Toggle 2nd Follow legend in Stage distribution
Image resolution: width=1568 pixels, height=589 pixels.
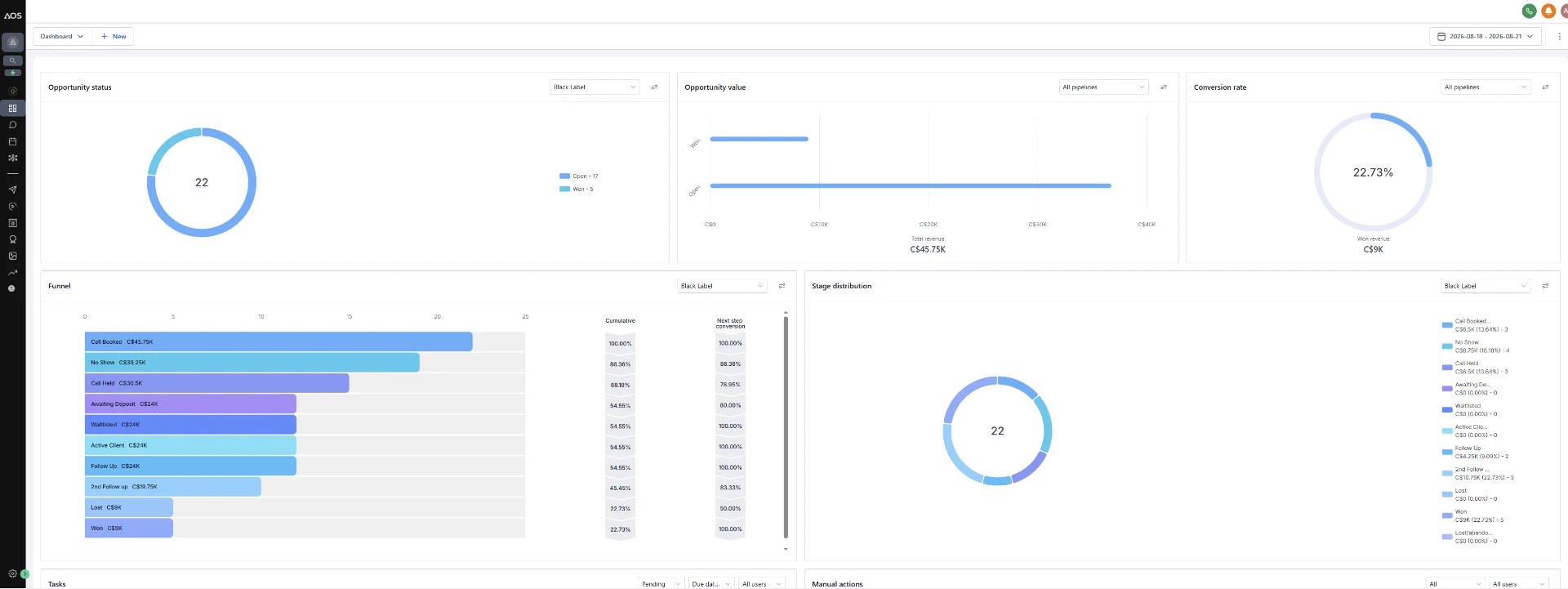click(1478, 474)
